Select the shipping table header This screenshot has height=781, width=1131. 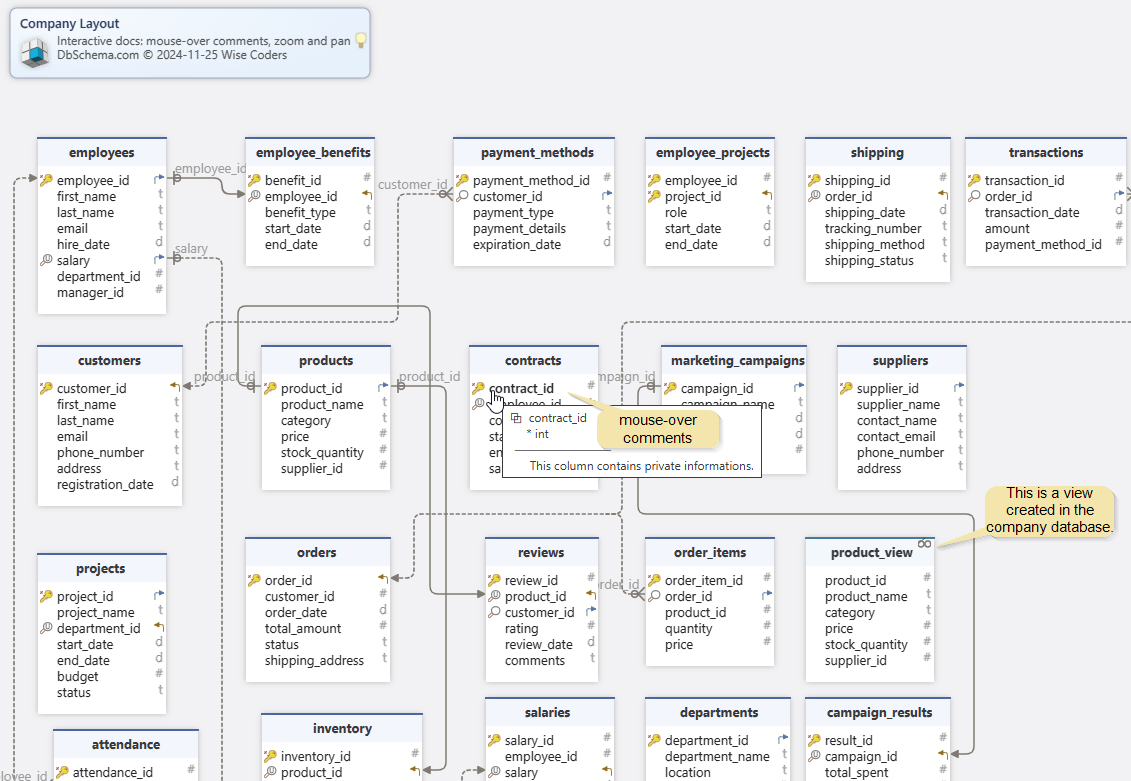(x=877, y=153)
